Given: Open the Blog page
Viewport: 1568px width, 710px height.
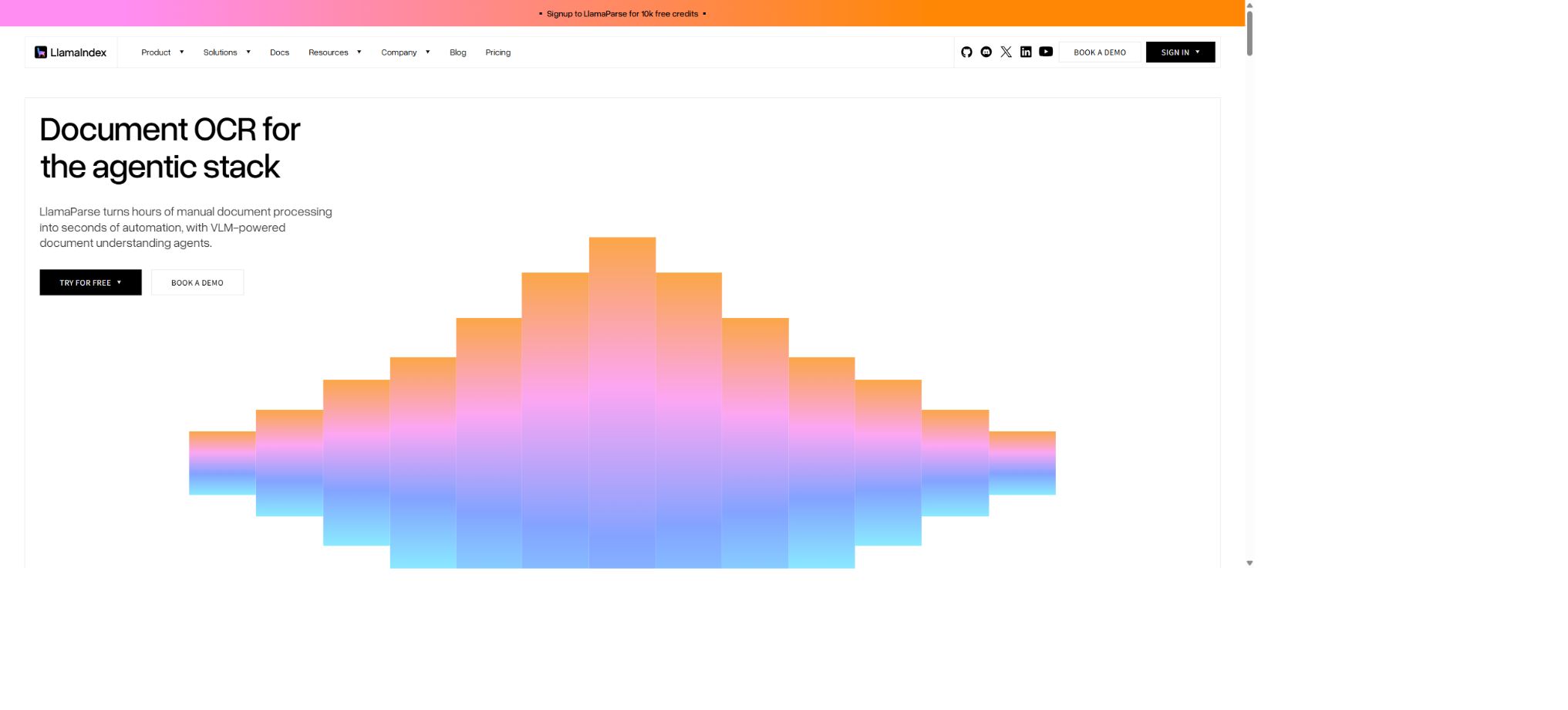Looking at the screenshot, I should 458,52.
